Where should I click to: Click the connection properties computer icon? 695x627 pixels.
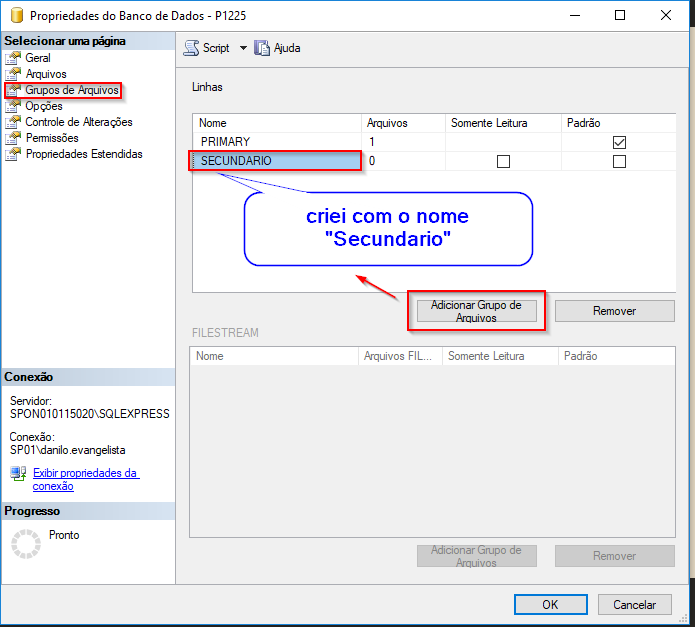tap(18, 473)
